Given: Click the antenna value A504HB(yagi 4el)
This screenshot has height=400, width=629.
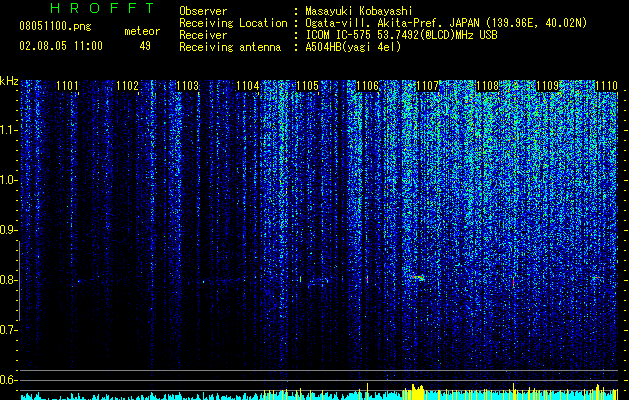Looking at the screenshot, I should (x=353, y=47).
